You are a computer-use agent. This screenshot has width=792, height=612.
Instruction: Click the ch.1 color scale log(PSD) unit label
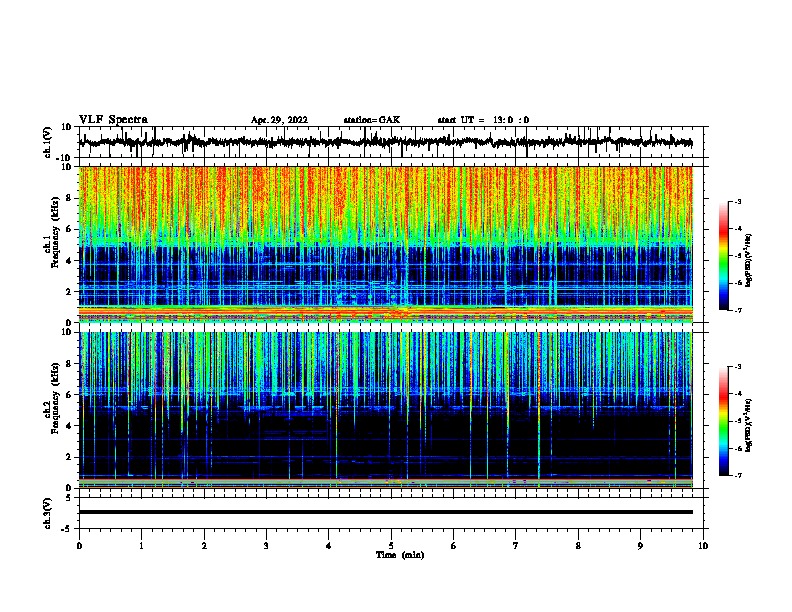point(749,260)
